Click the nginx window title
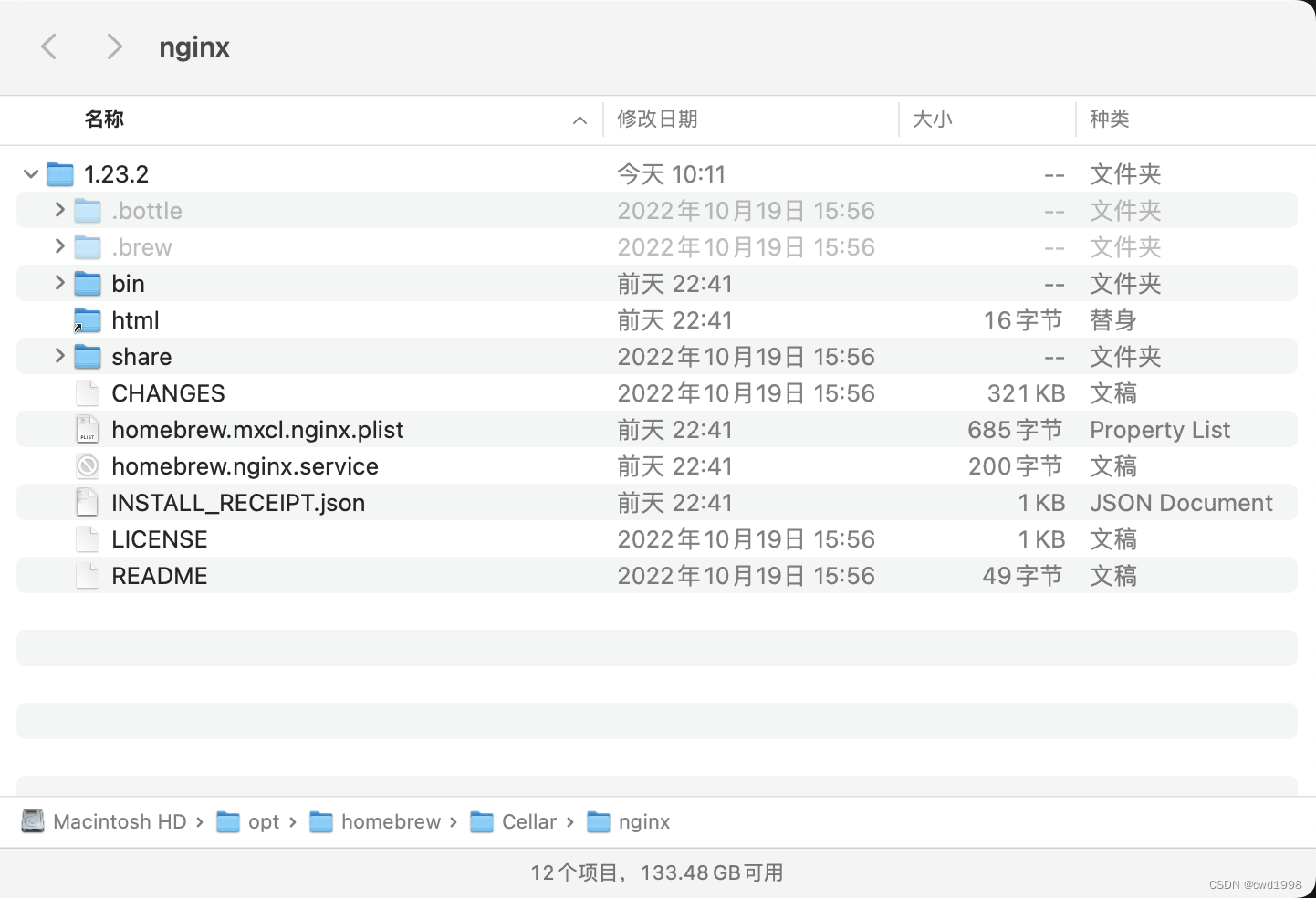Screen dimensions: 1316x898 tap(194, 47)
